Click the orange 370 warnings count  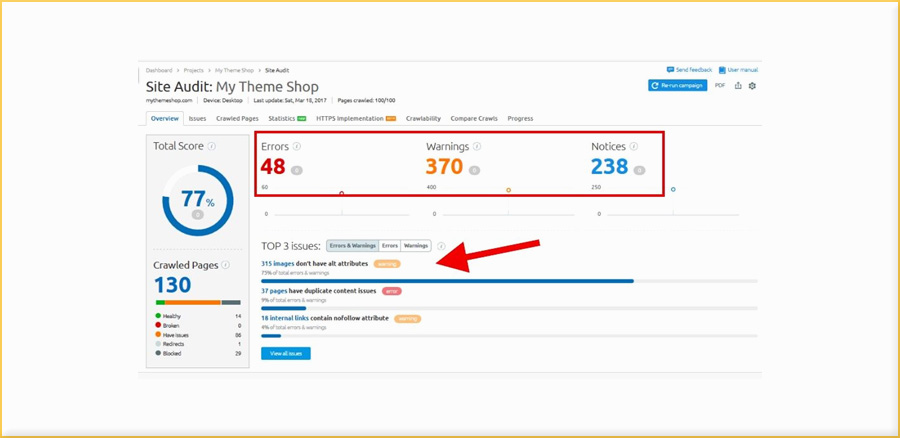pos(444,166)
